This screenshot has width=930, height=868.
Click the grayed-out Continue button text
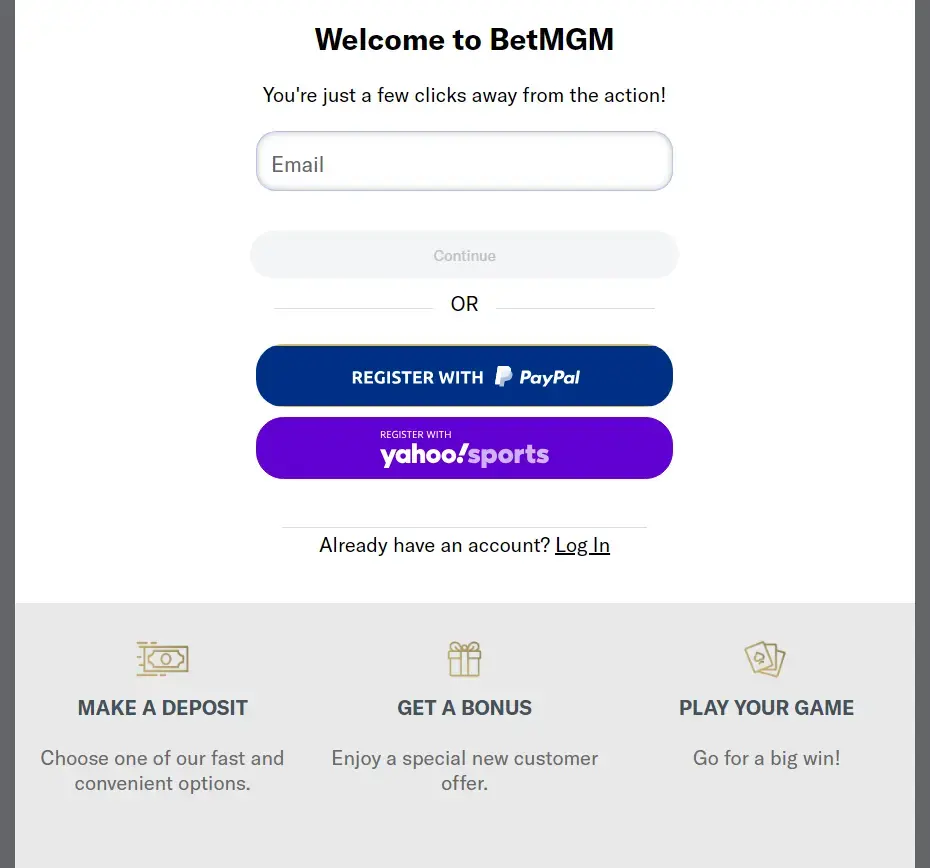point(464,255)
